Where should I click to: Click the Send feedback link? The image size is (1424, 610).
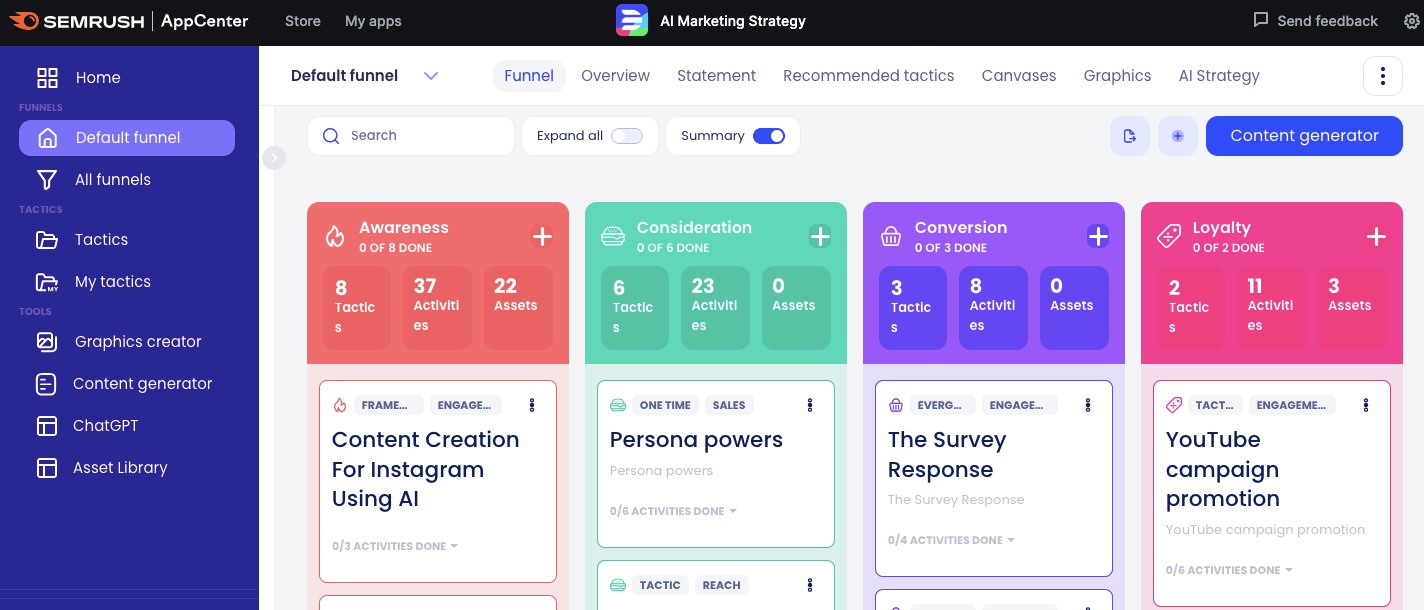click(x=1315, y=21)
